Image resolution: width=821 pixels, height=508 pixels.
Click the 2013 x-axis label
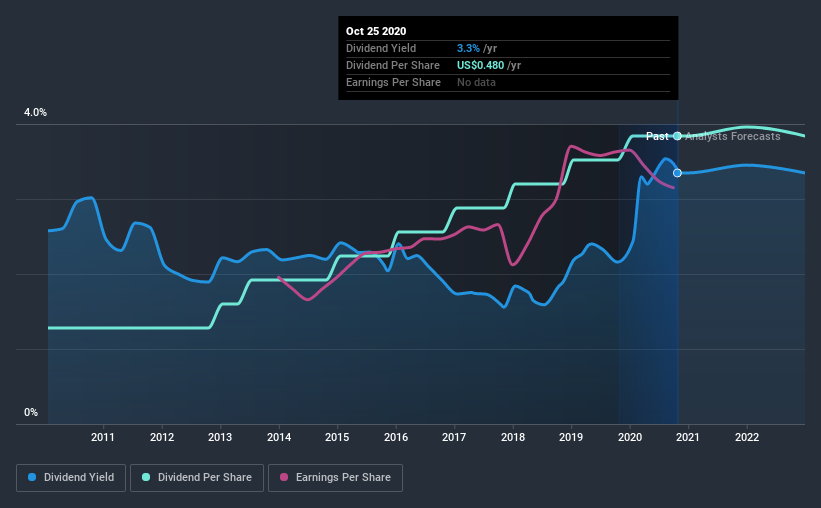[220, 437]
